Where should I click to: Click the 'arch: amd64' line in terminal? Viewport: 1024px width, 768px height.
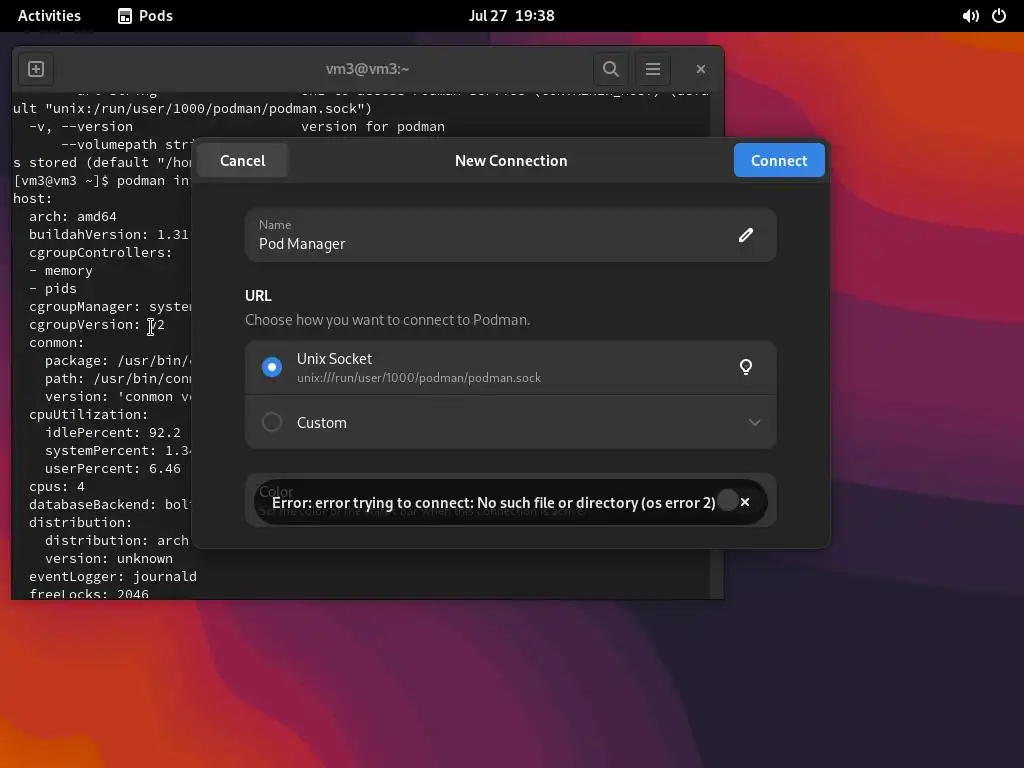point(72,216)
